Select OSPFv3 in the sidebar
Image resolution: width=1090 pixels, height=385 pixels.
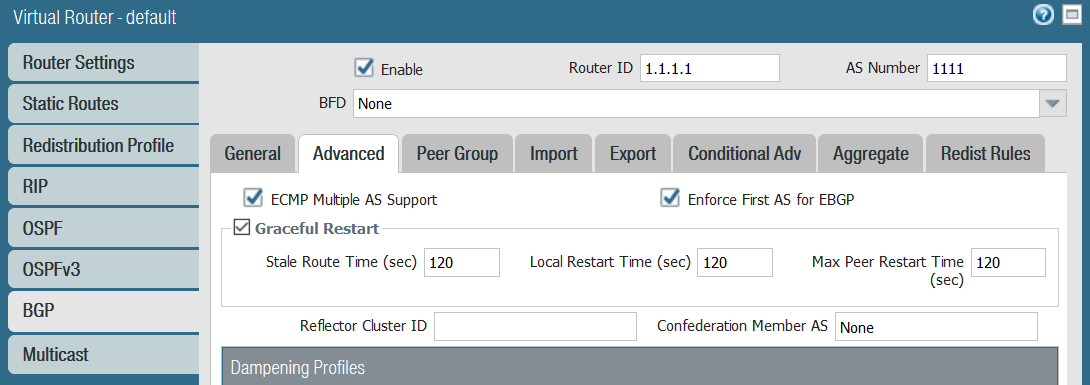pyautogui.click(x=104, y=270)
